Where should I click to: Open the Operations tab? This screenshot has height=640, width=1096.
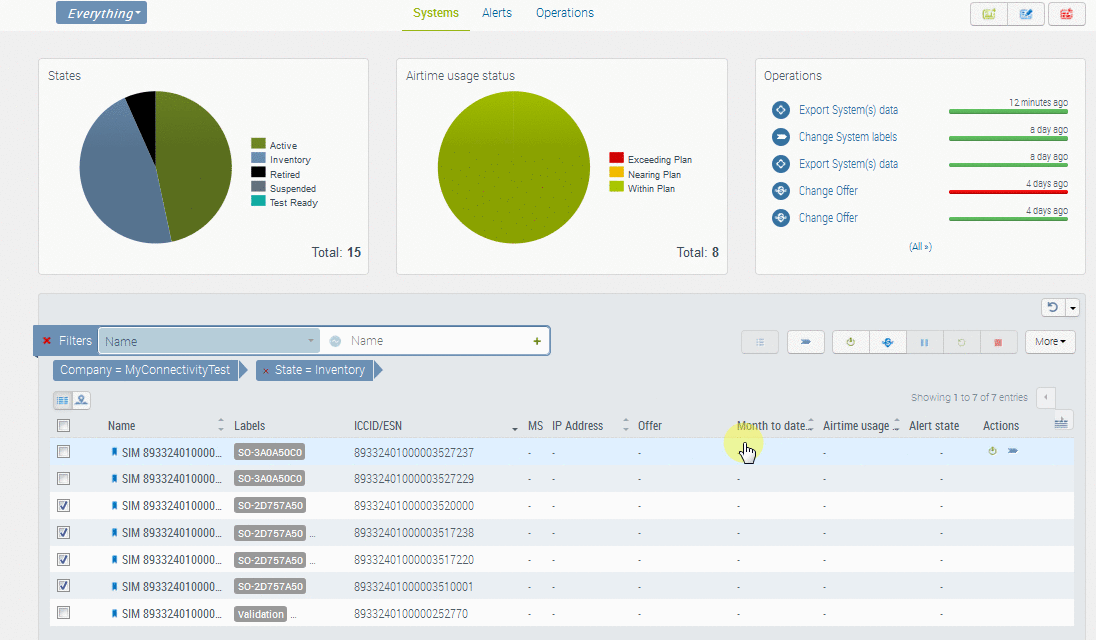coord(565,13)
